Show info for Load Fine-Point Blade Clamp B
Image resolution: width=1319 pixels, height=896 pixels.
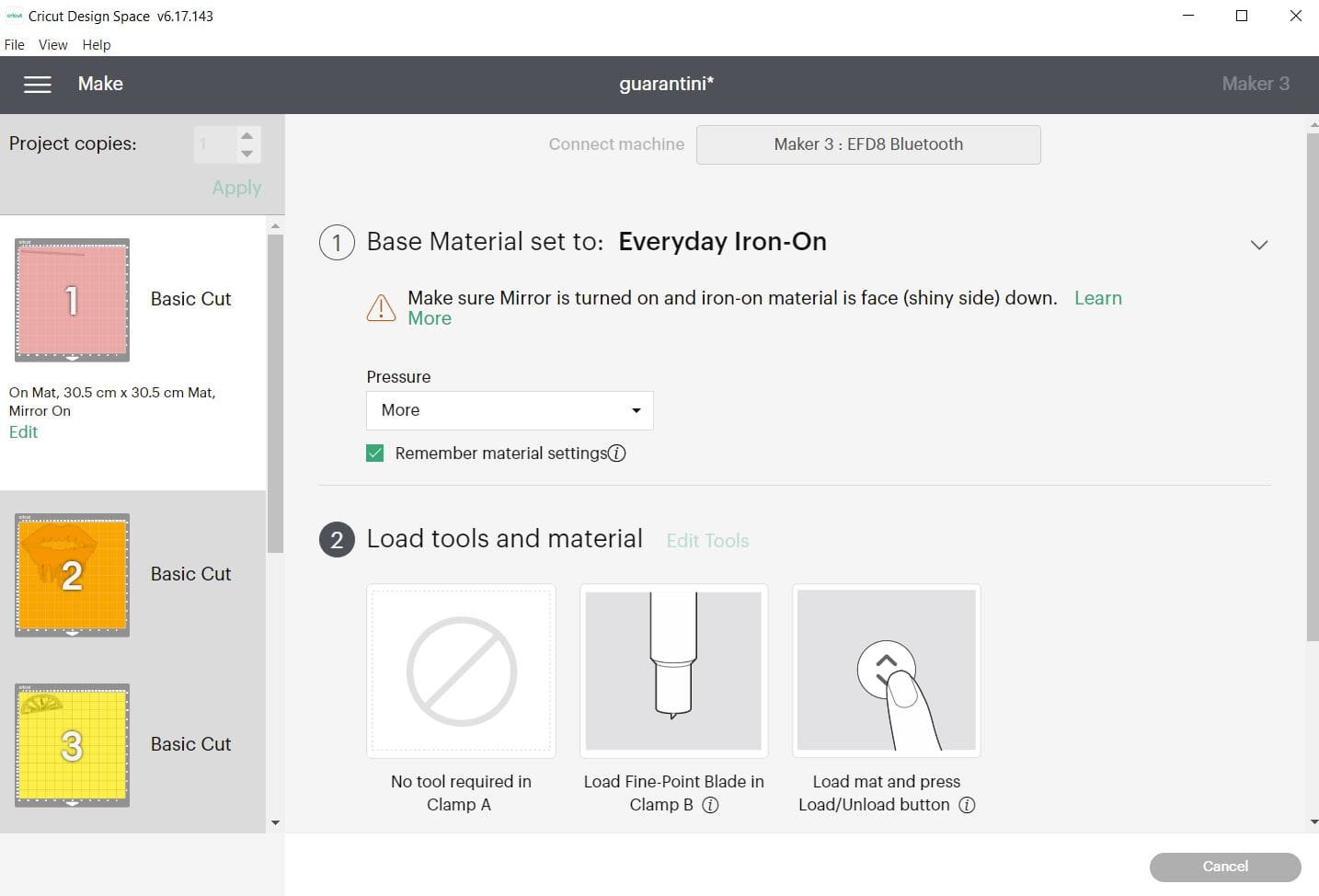(x=710, y=805)
